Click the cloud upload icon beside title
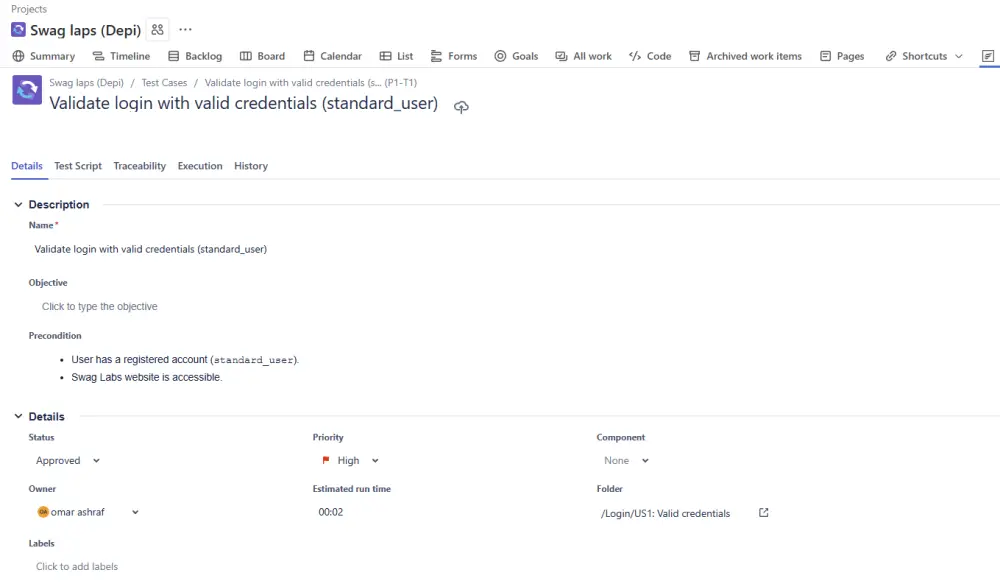 point(461,106)
